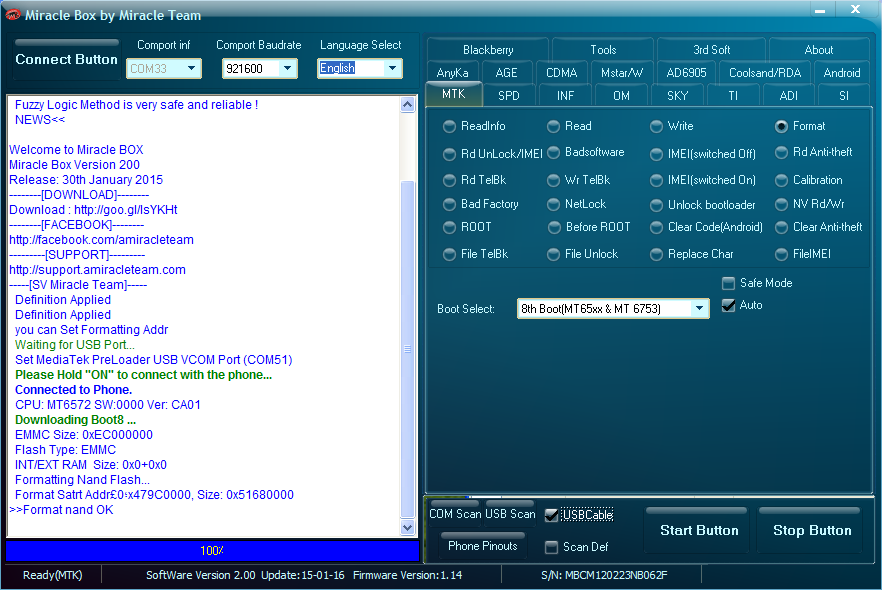Select the Badsoftware radio option
This screenshot has width=882, height=590.
tap(554, 152)
